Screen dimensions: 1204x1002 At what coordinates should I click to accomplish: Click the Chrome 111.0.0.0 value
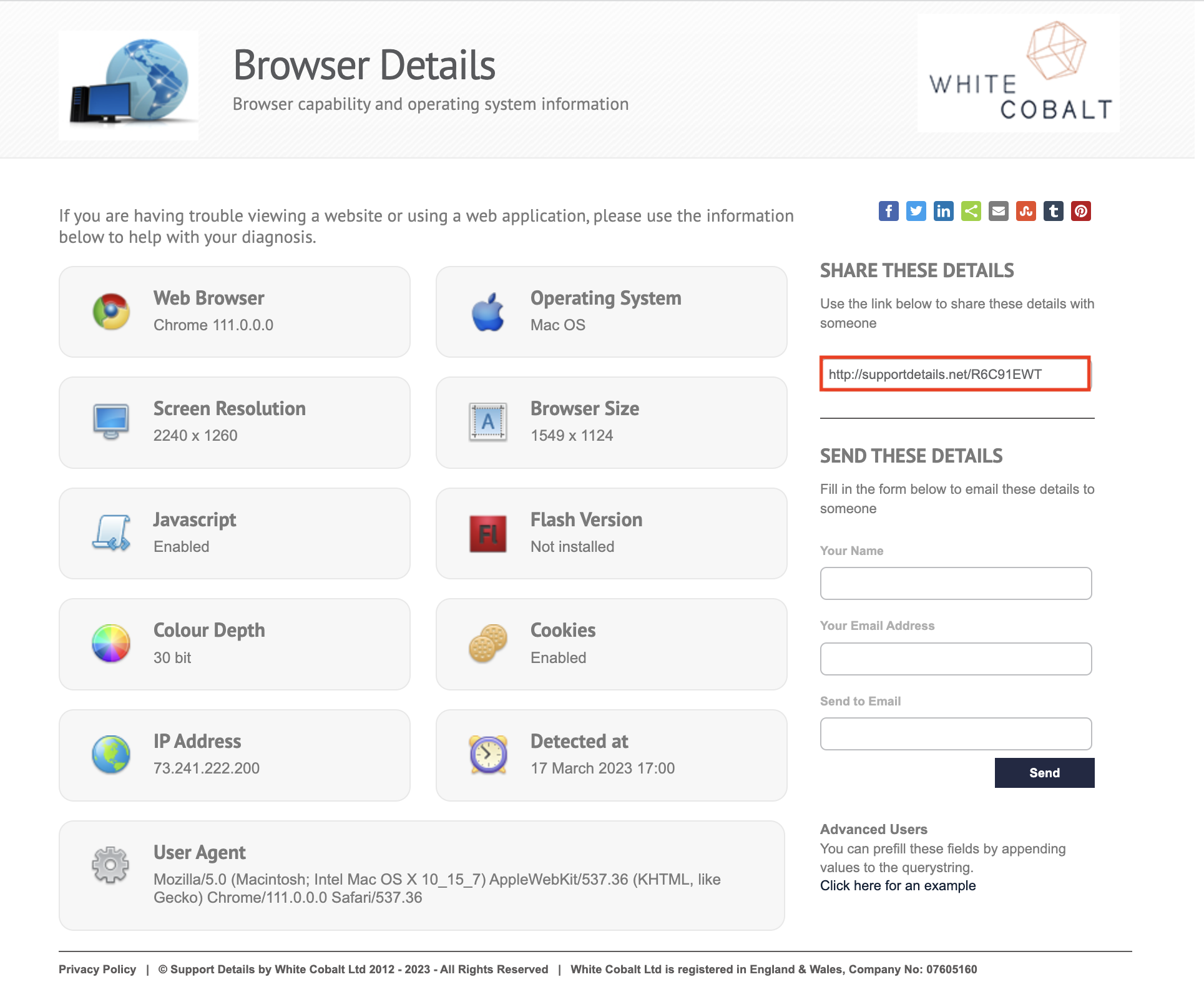[x=213, y=325]
